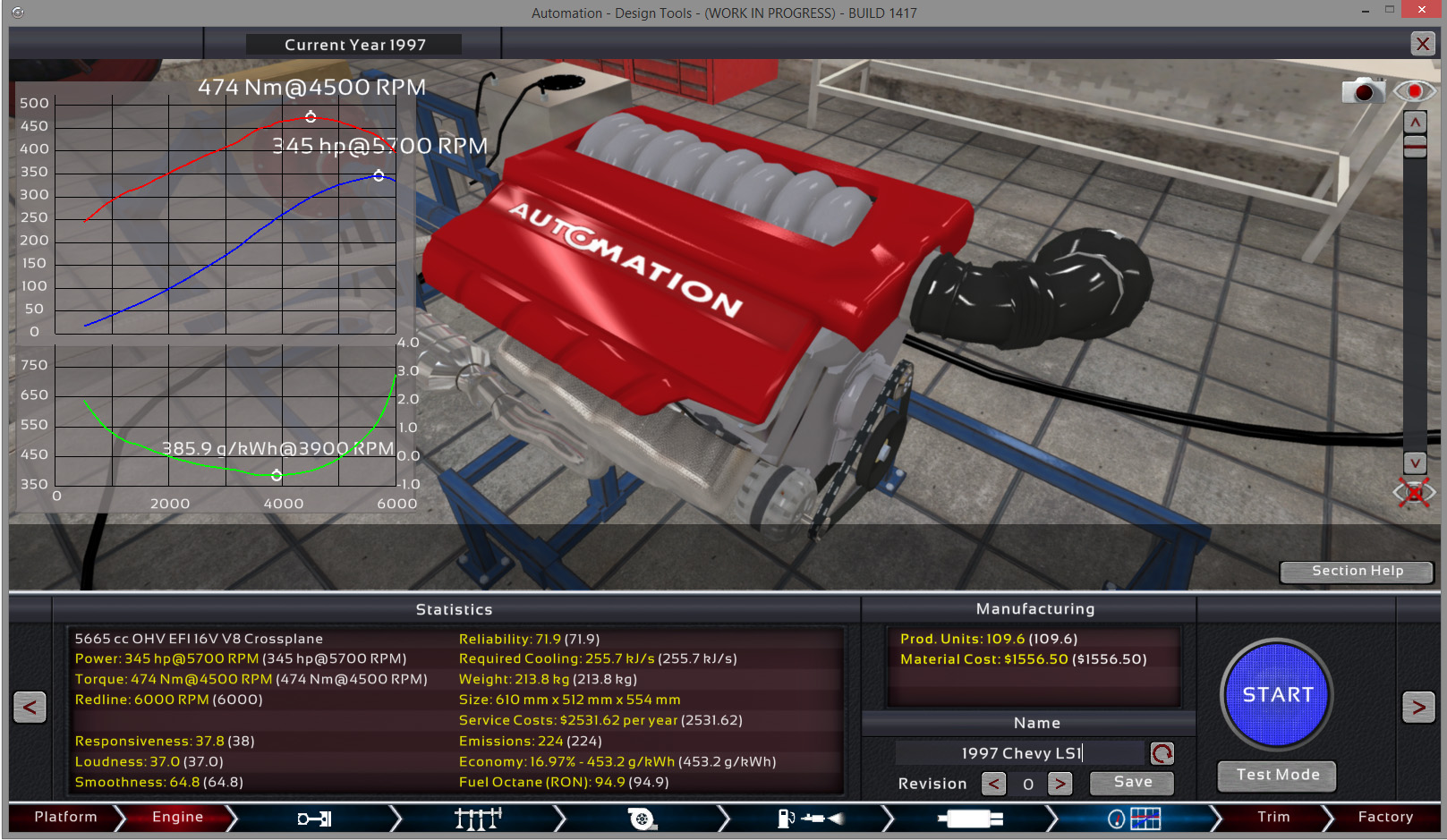Viewport: 1447px width, 840px height.
Task: Open the exhaust muffler tab
Action: point(971,818)
